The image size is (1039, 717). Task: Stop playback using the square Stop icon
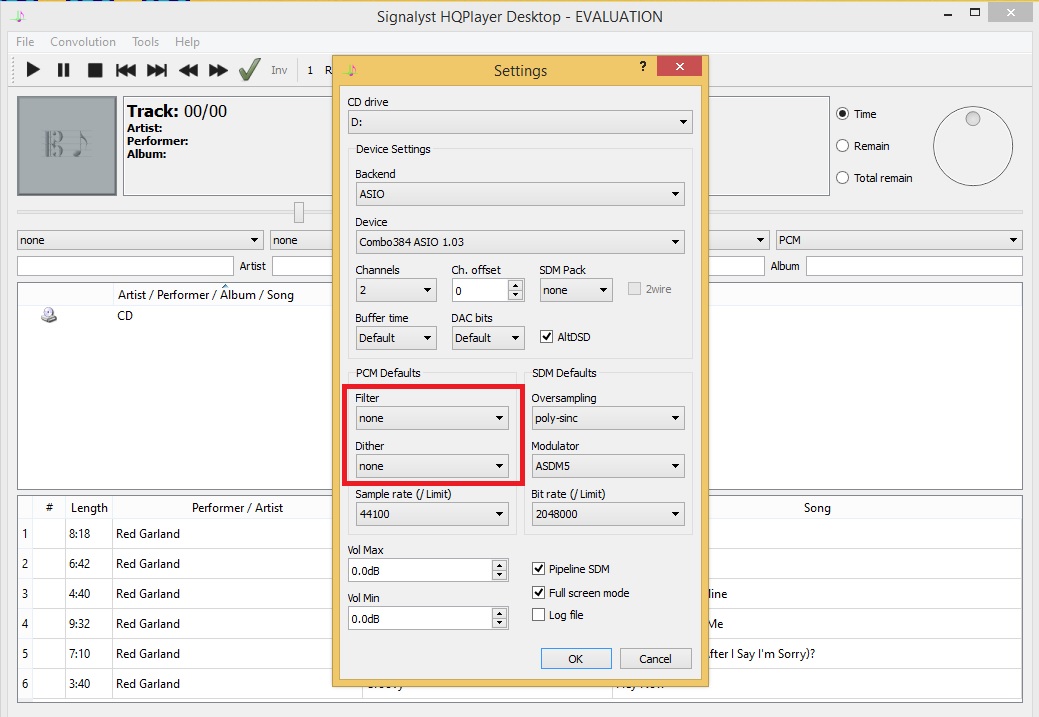coord(95,70)
